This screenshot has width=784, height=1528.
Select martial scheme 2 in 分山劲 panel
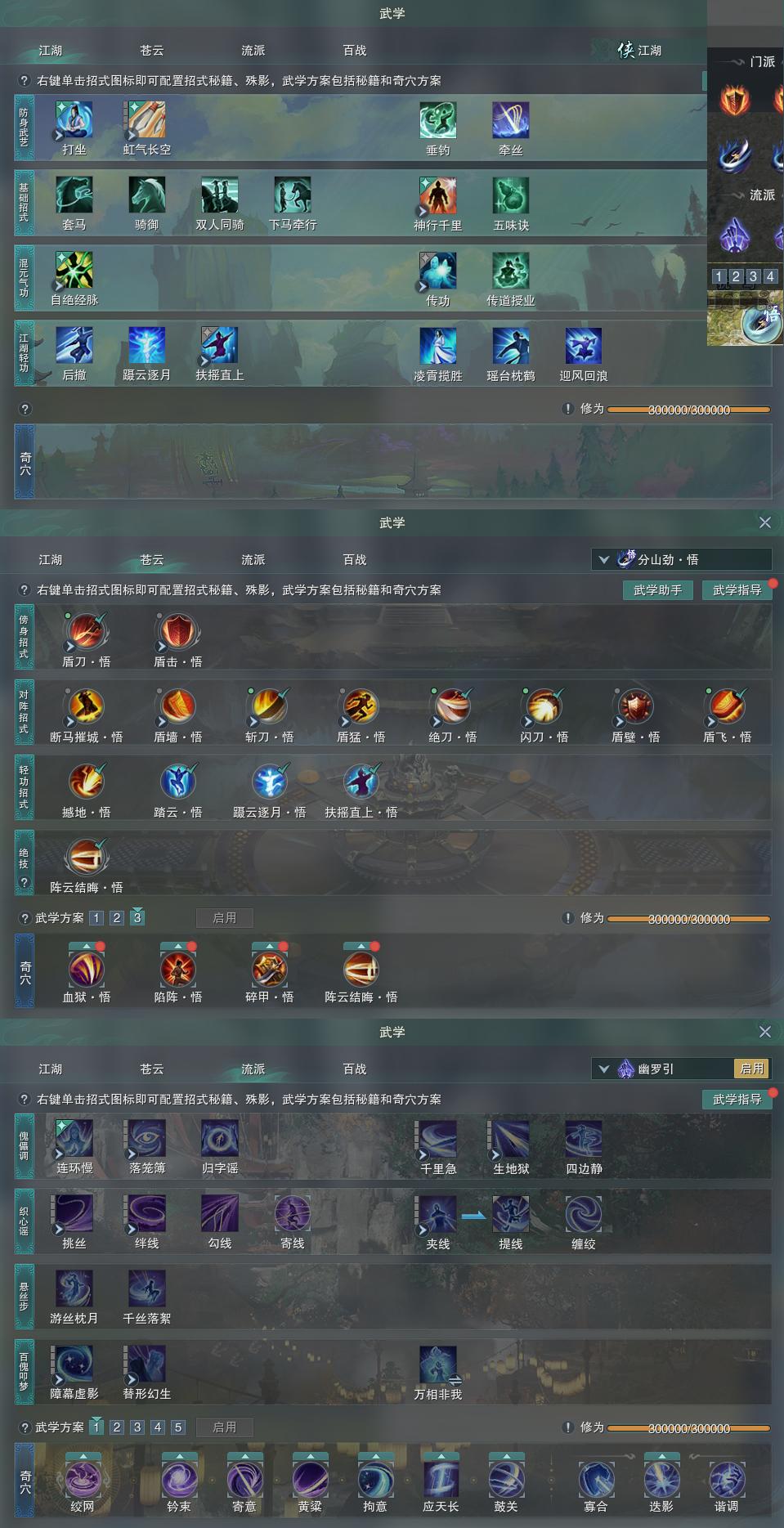click(117, 918)
